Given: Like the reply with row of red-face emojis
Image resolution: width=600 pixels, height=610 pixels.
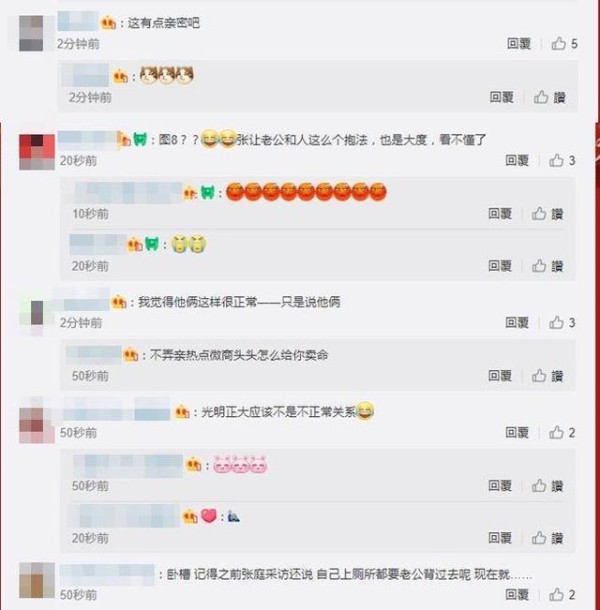Looking at the screenshot, I should point(547,214).
